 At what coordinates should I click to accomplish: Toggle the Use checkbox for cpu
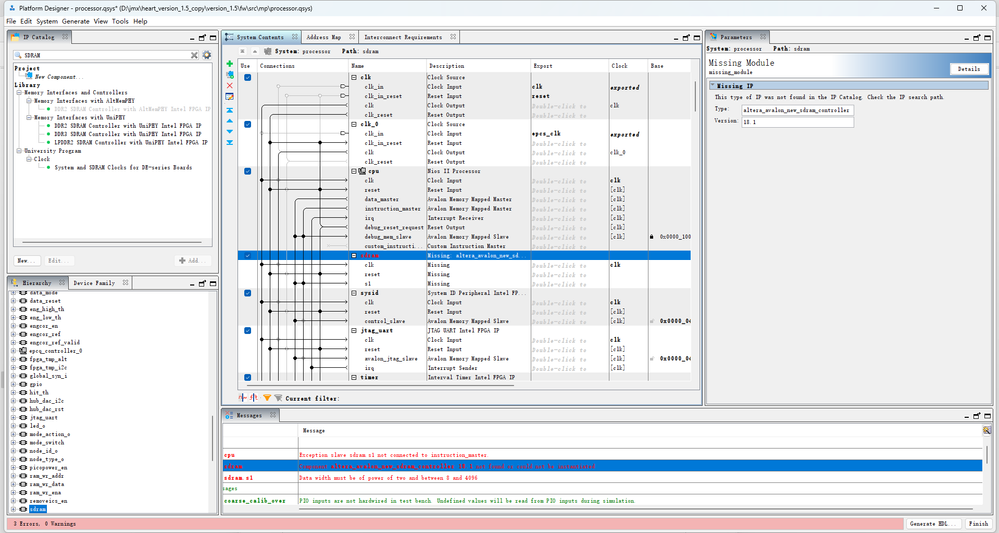coord(247,171)
